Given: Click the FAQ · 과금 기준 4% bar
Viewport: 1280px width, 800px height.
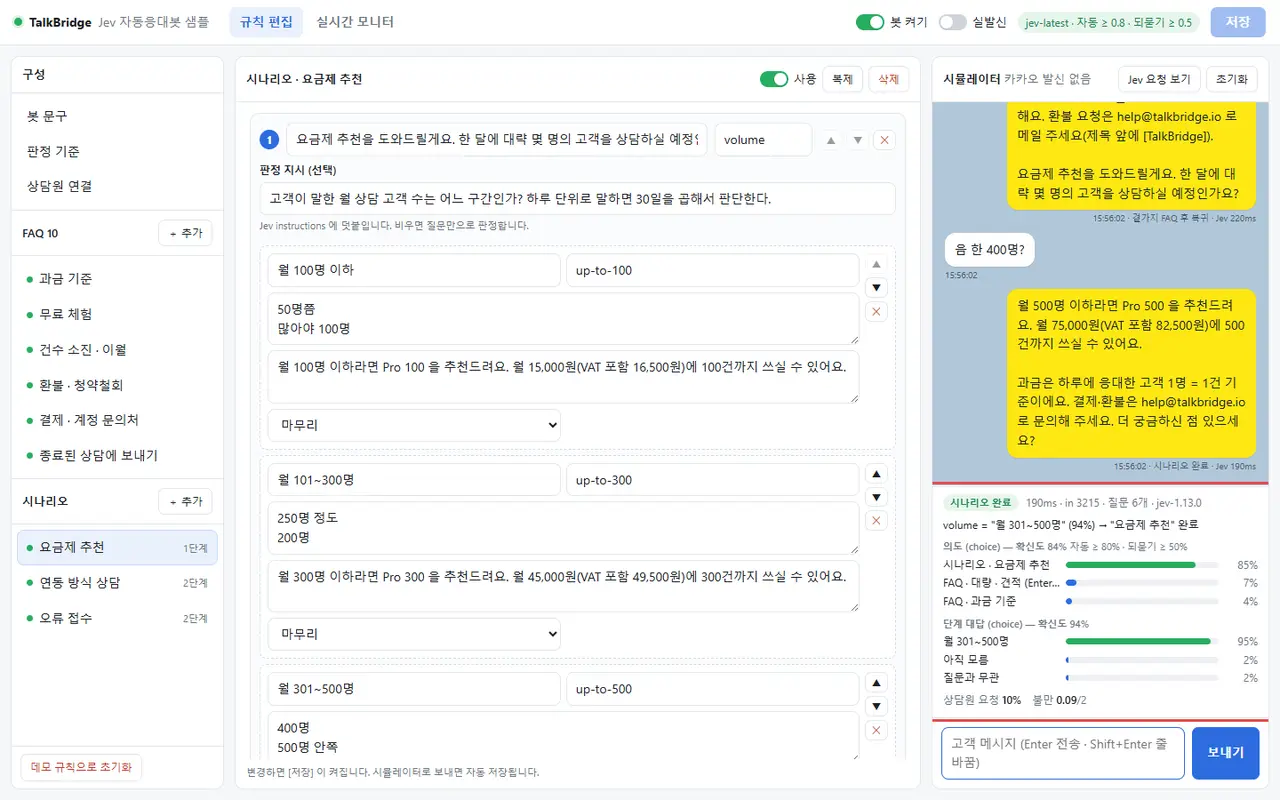Looking at the screenshot, I should click(1142, 601).
